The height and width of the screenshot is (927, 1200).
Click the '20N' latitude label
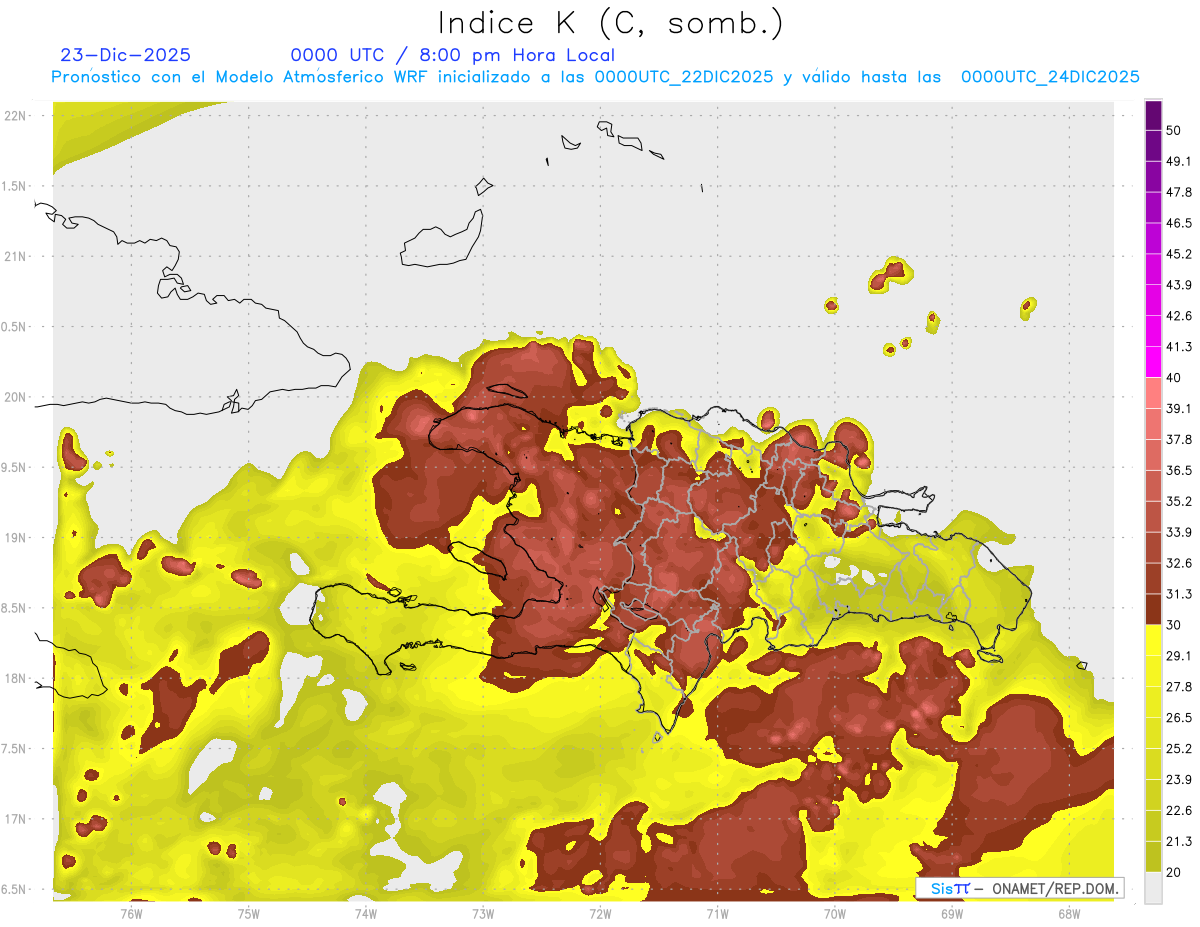click(x=17, y=397)
